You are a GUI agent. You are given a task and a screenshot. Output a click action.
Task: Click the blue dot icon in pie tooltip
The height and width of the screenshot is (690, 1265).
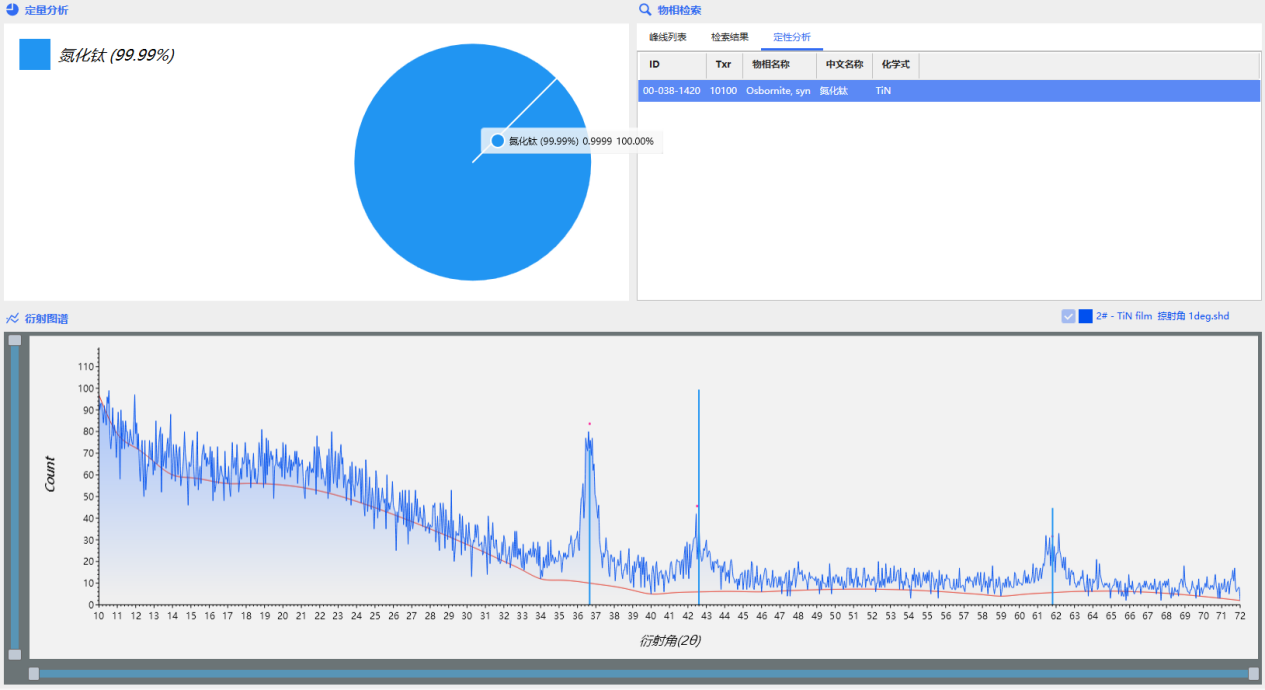(x=498, y=141)
